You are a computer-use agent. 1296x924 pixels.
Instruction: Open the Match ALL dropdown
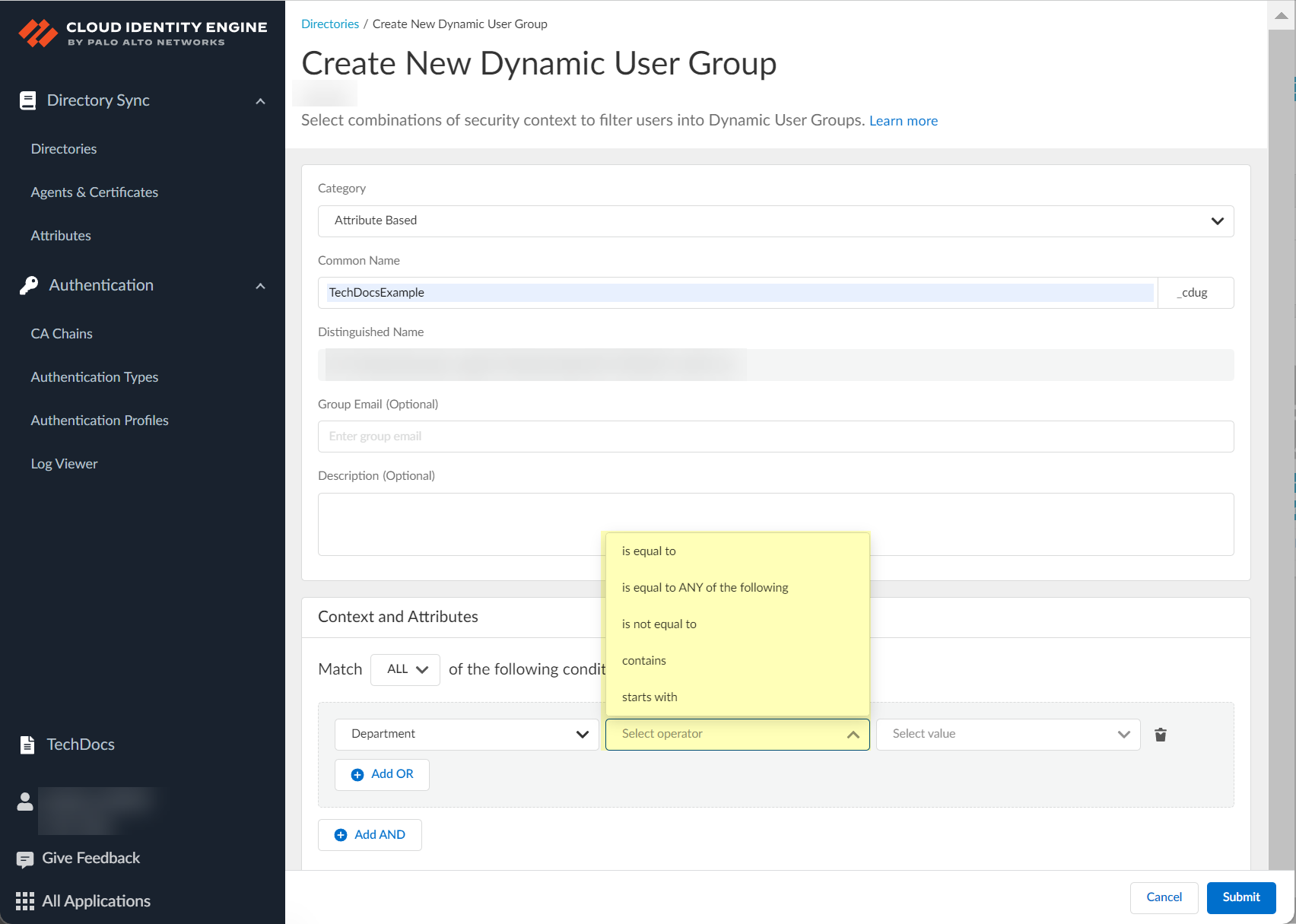point(405,669)
